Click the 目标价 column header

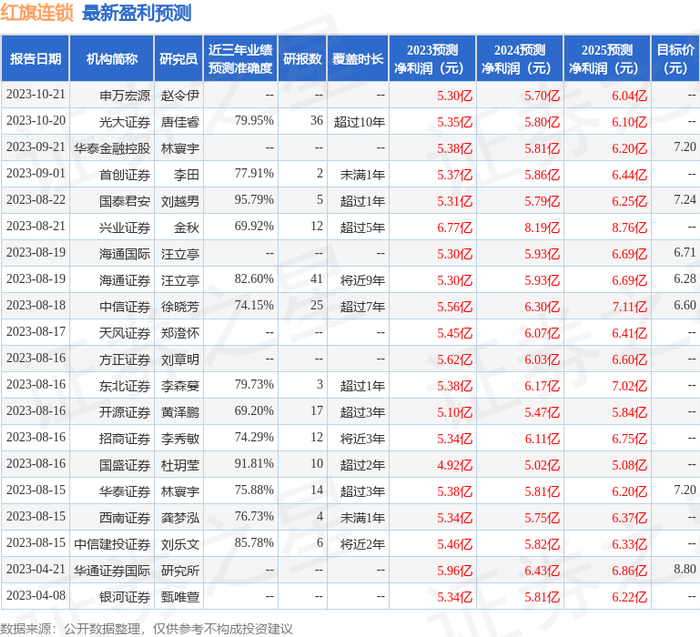pyautogui.click(x=675, y=59)
